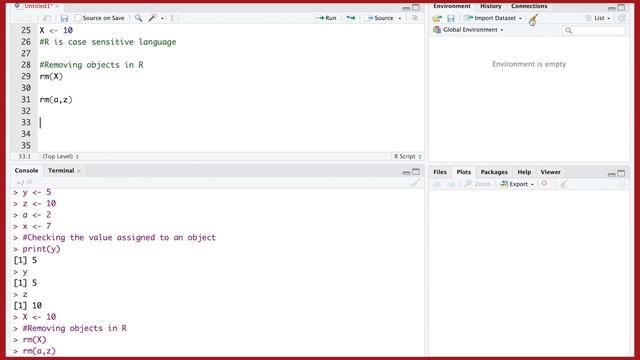Click the '#Removing objects in R' editor comment
The height and width of the screenshot is (360, 640).
(91, 65)
